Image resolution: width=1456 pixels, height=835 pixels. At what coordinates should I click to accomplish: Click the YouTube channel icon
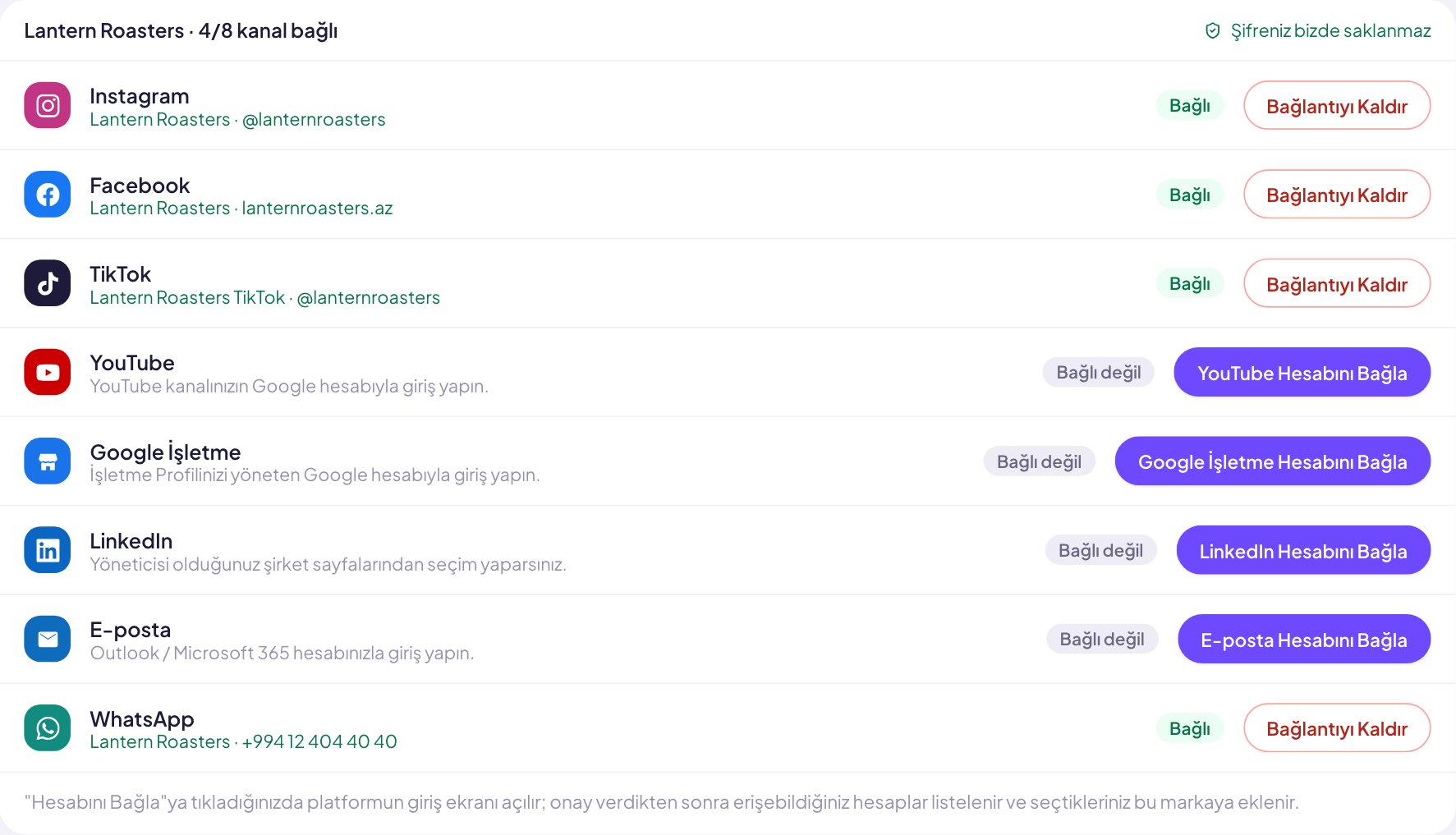48,372
